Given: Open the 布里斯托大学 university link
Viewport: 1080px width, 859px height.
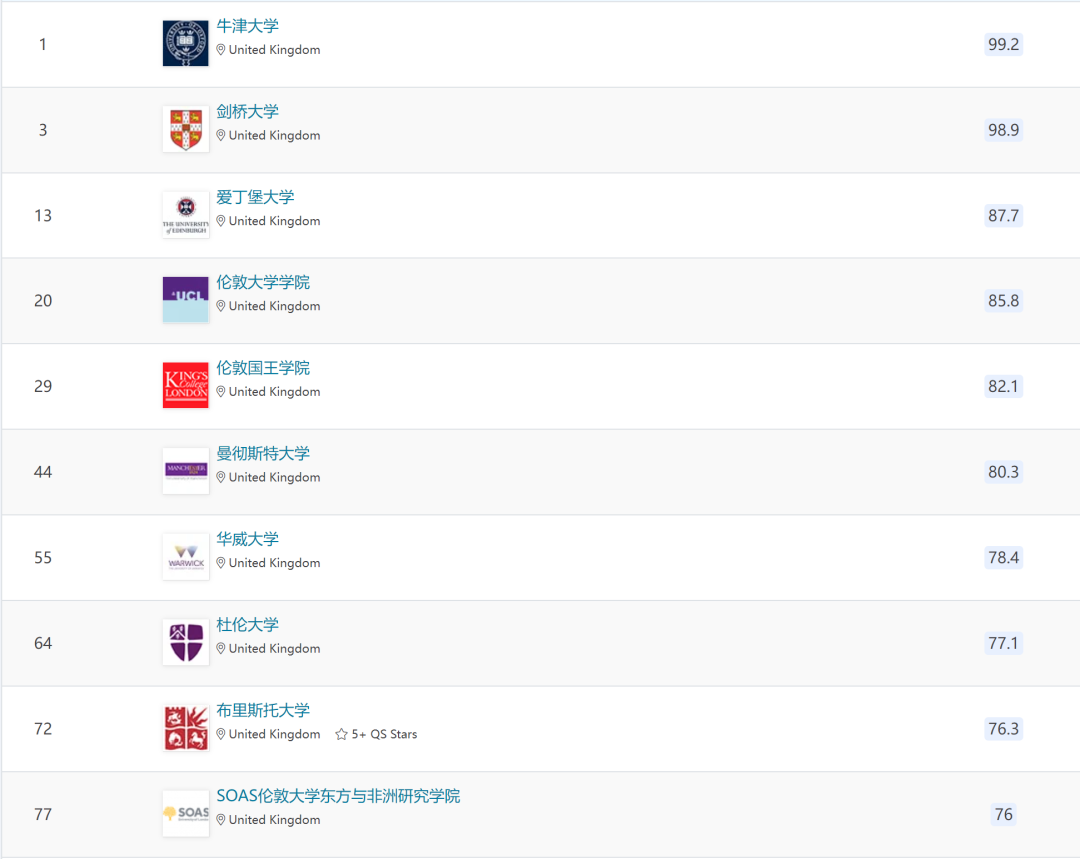Looking at the screenshot, I should [x=263, y=710].
